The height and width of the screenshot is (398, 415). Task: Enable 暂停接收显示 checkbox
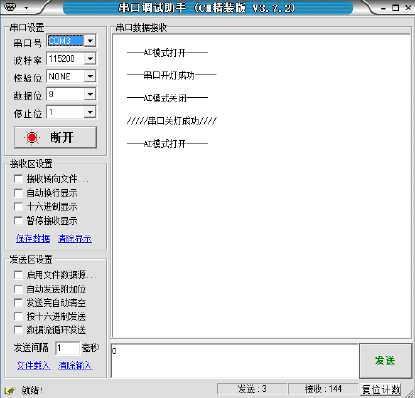[19, 221]
